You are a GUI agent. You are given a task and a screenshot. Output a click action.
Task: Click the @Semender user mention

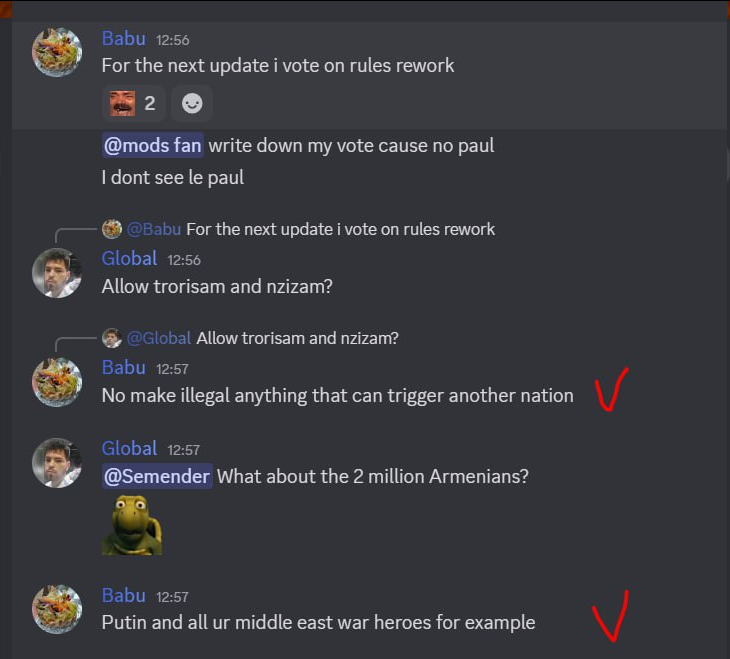click(157, 476)
